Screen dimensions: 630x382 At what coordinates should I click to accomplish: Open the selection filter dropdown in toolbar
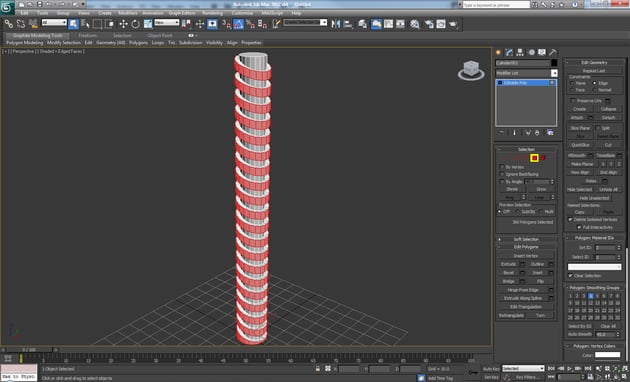(54, 23)
